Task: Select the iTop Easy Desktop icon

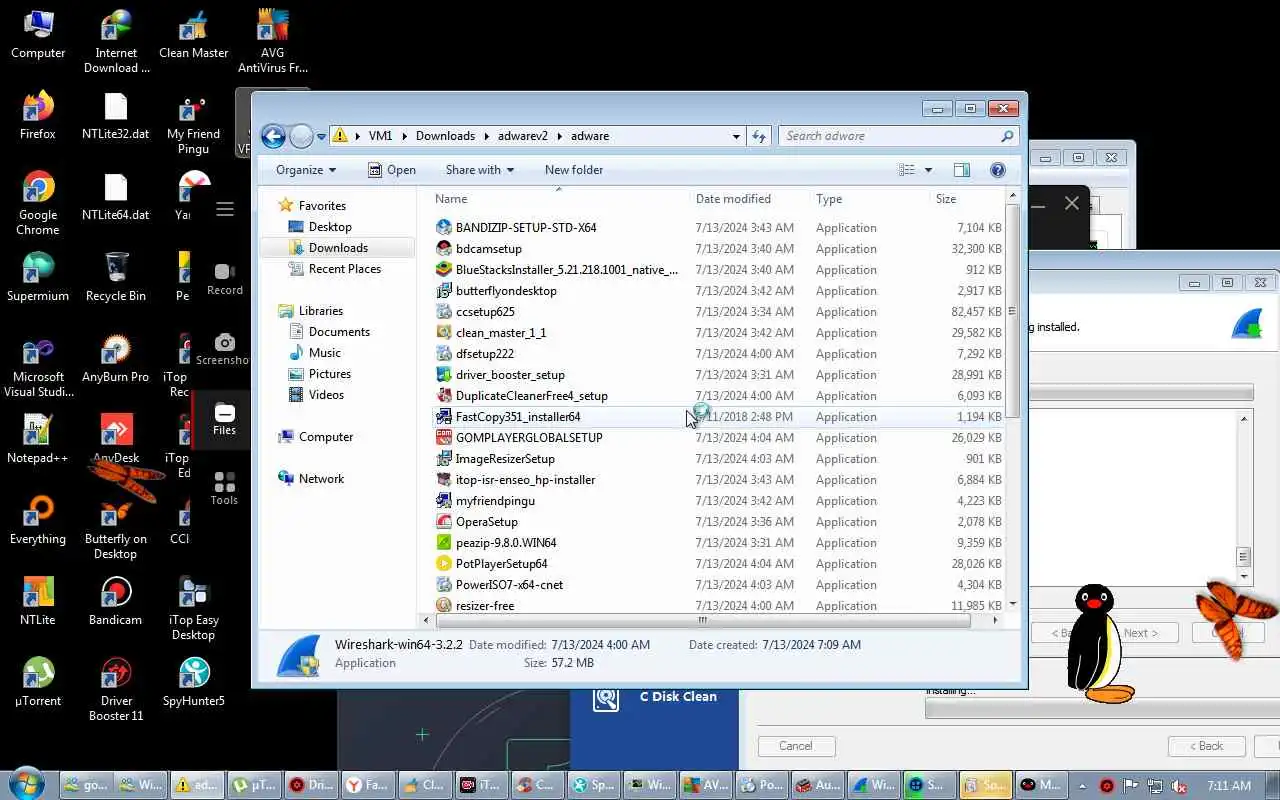Action: coord(194,609)
